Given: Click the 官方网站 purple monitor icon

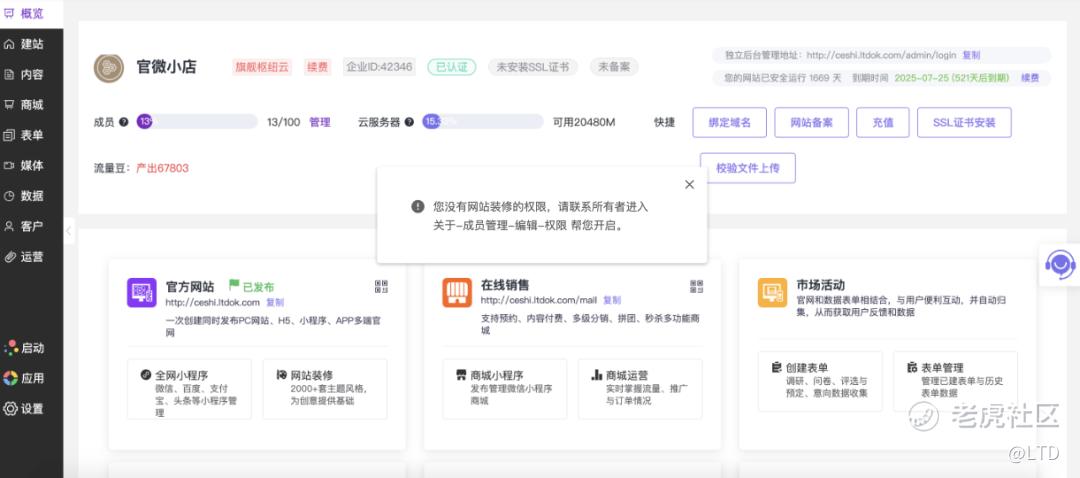Looking at the screenshot, I should (142, 292).
